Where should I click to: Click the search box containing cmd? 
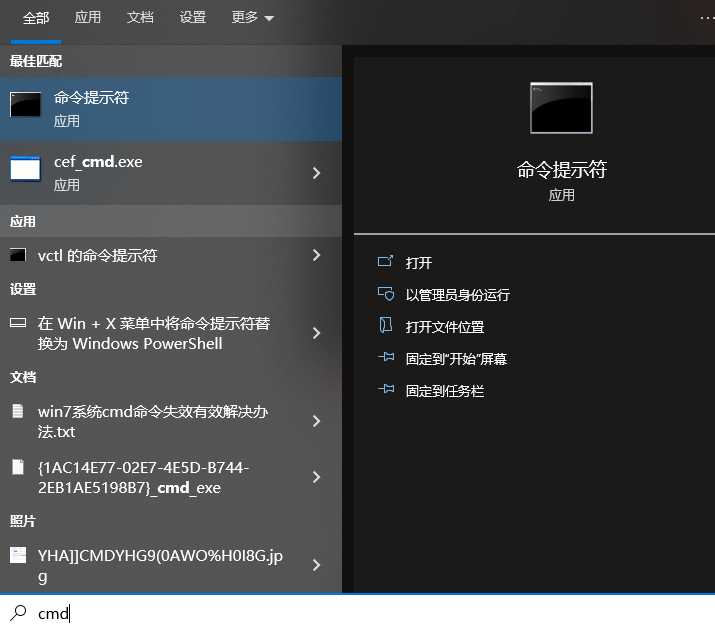click(x=358, y=609)
